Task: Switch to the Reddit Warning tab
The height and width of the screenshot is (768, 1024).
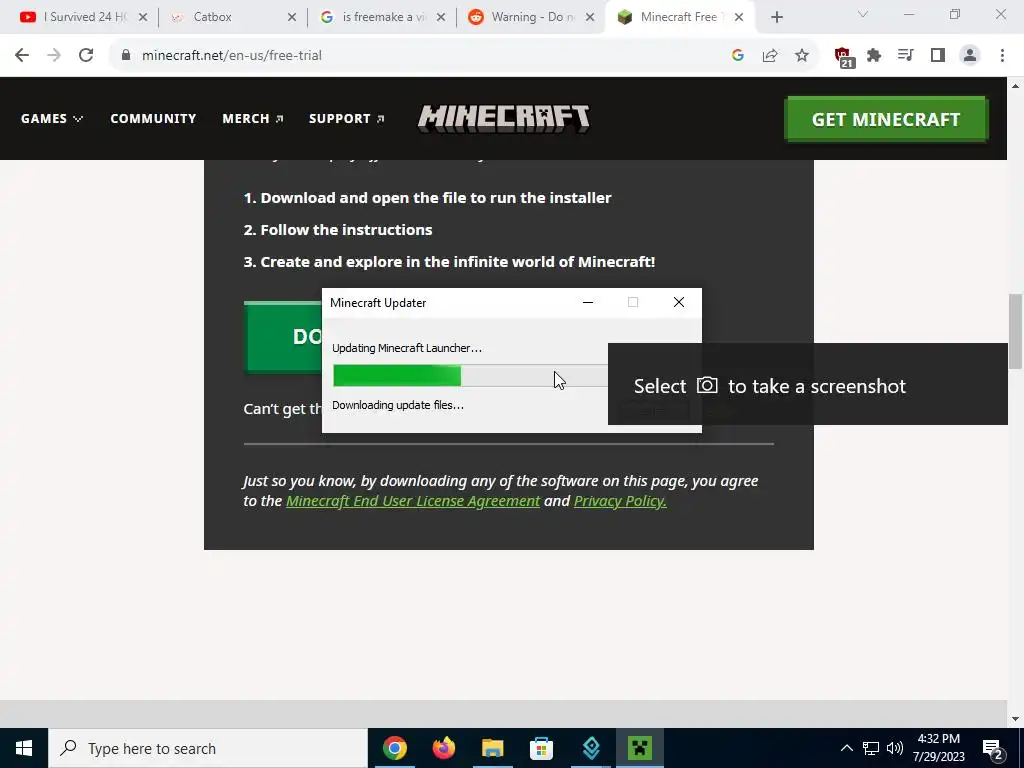Action: tap(530, 17)
